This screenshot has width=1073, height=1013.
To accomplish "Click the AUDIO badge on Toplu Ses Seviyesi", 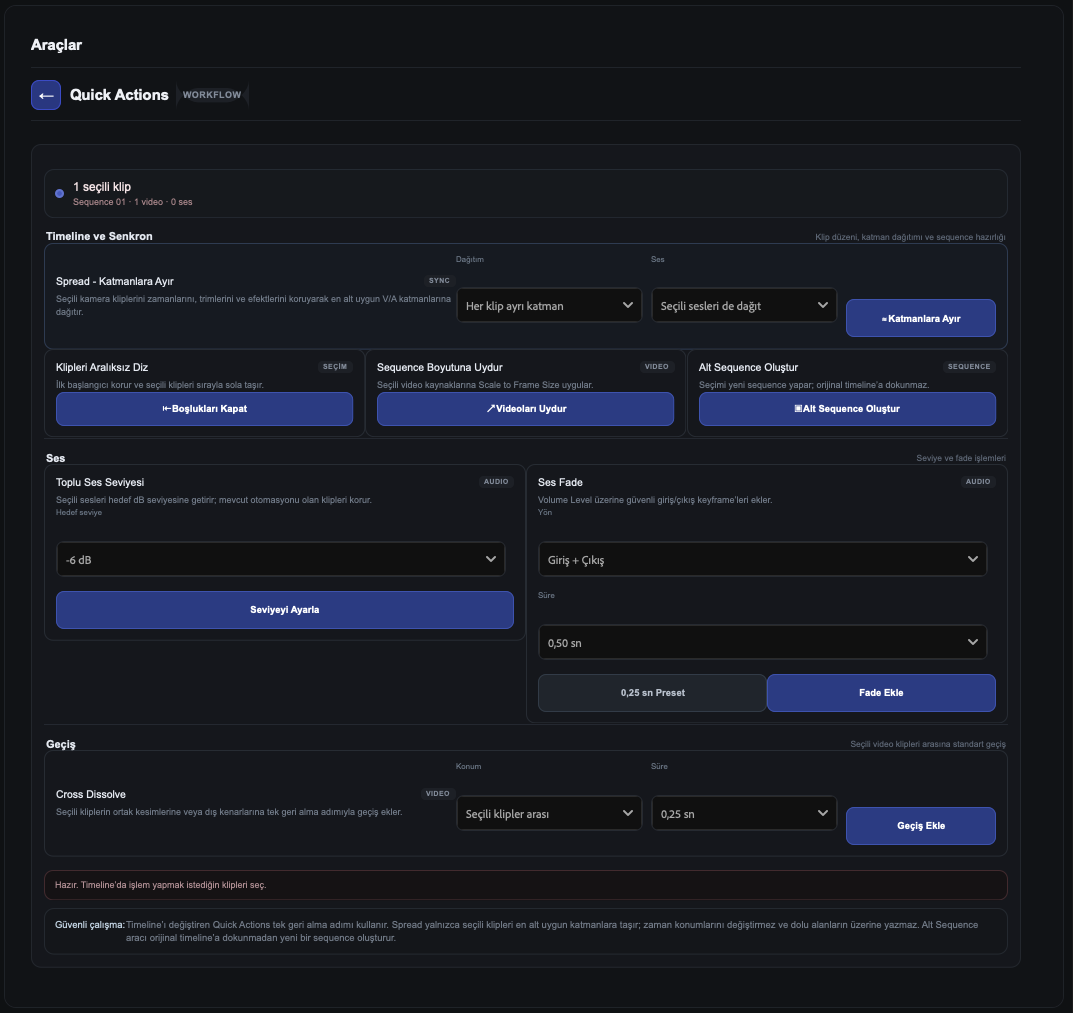I will [x=496, y=482].
